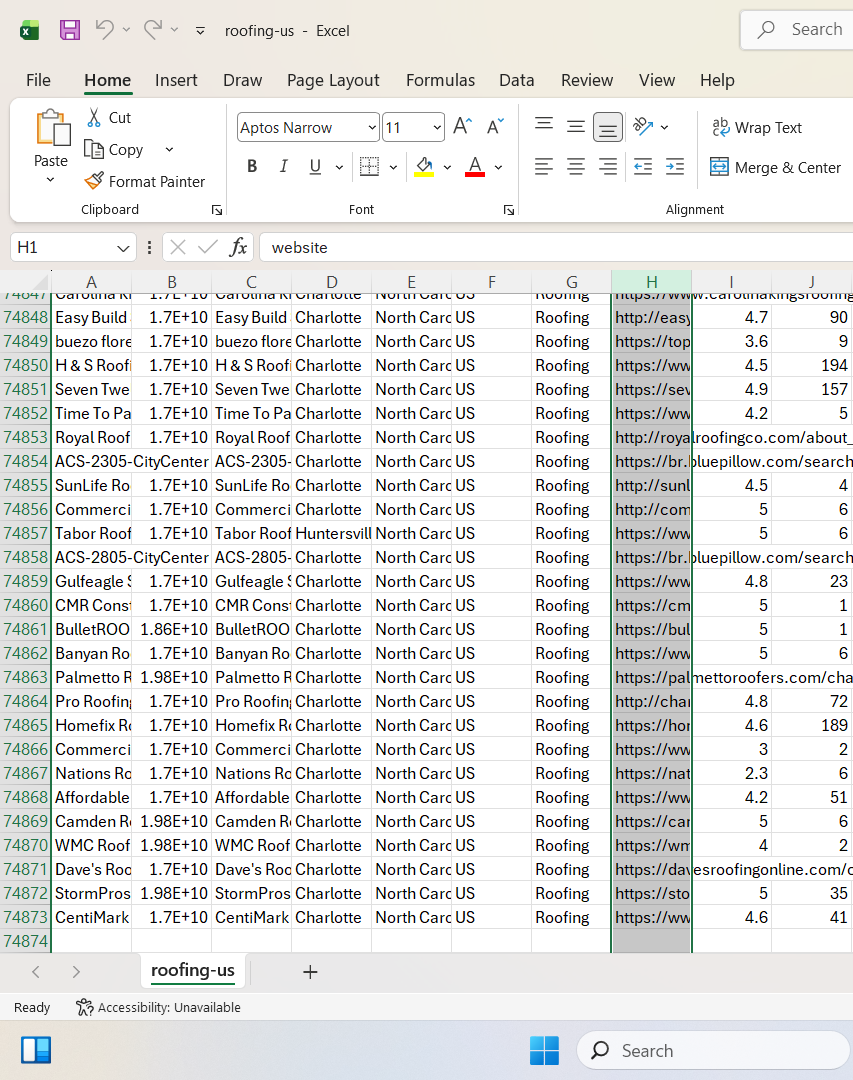Screen dimensions: 853x1080
Task: Open the Windows Start button
Action: 544,1050
